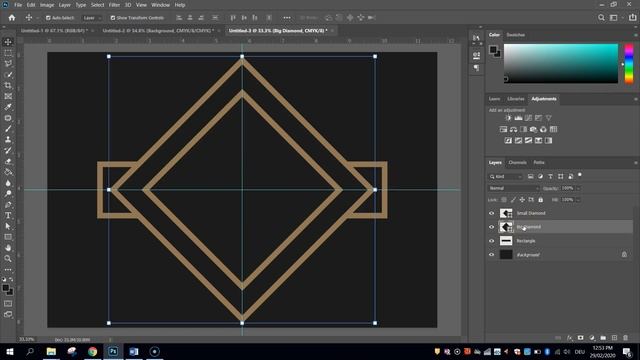Image resolution: width=640 pixels, height=360 pixels.
Task: Click the Home icon in options bar
Action: [x=12, y=18]
